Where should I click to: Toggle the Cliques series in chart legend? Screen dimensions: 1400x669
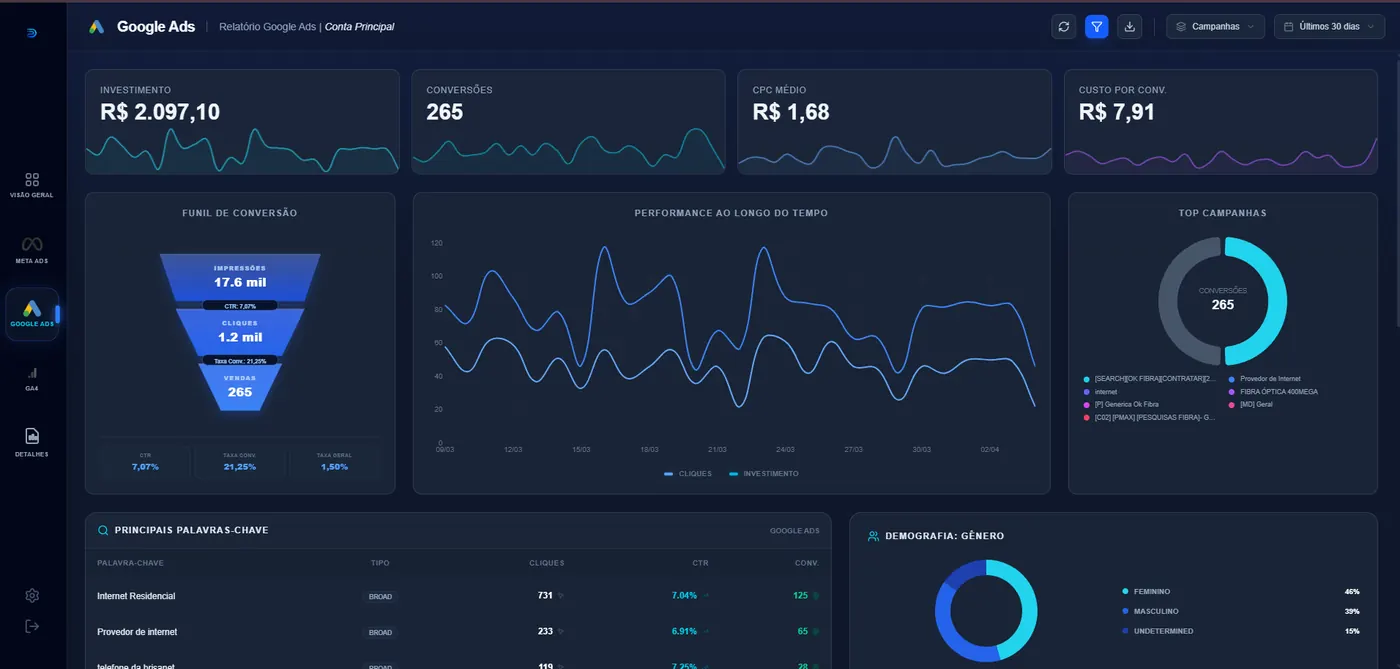688,474
